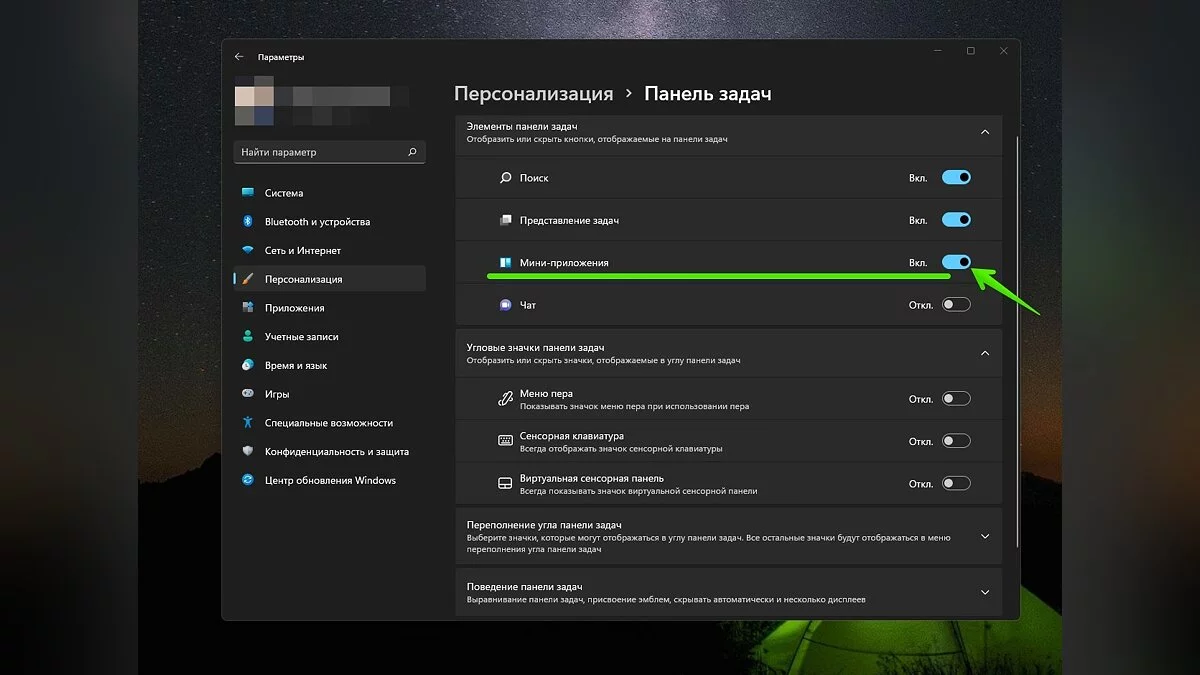Click the Центр обновления Windows label

[330, 480]
